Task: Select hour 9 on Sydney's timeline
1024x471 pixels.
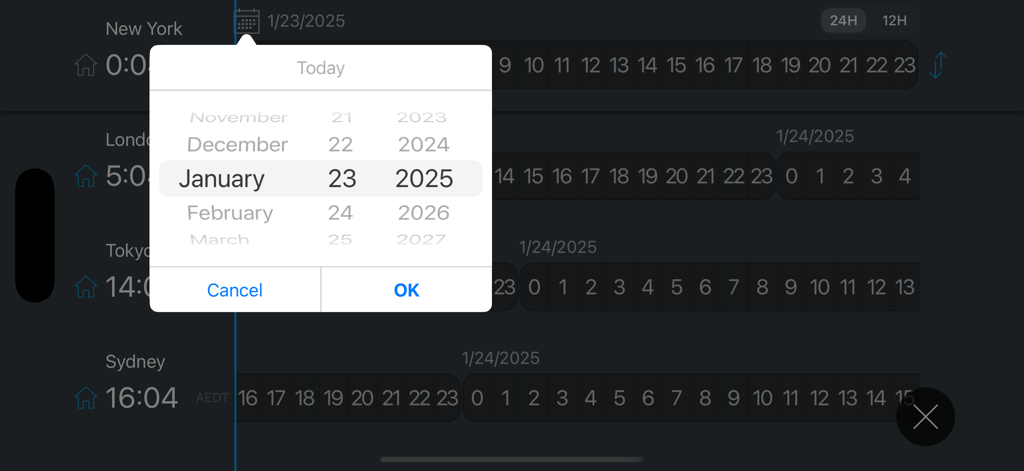Action: tap(733, 398)
